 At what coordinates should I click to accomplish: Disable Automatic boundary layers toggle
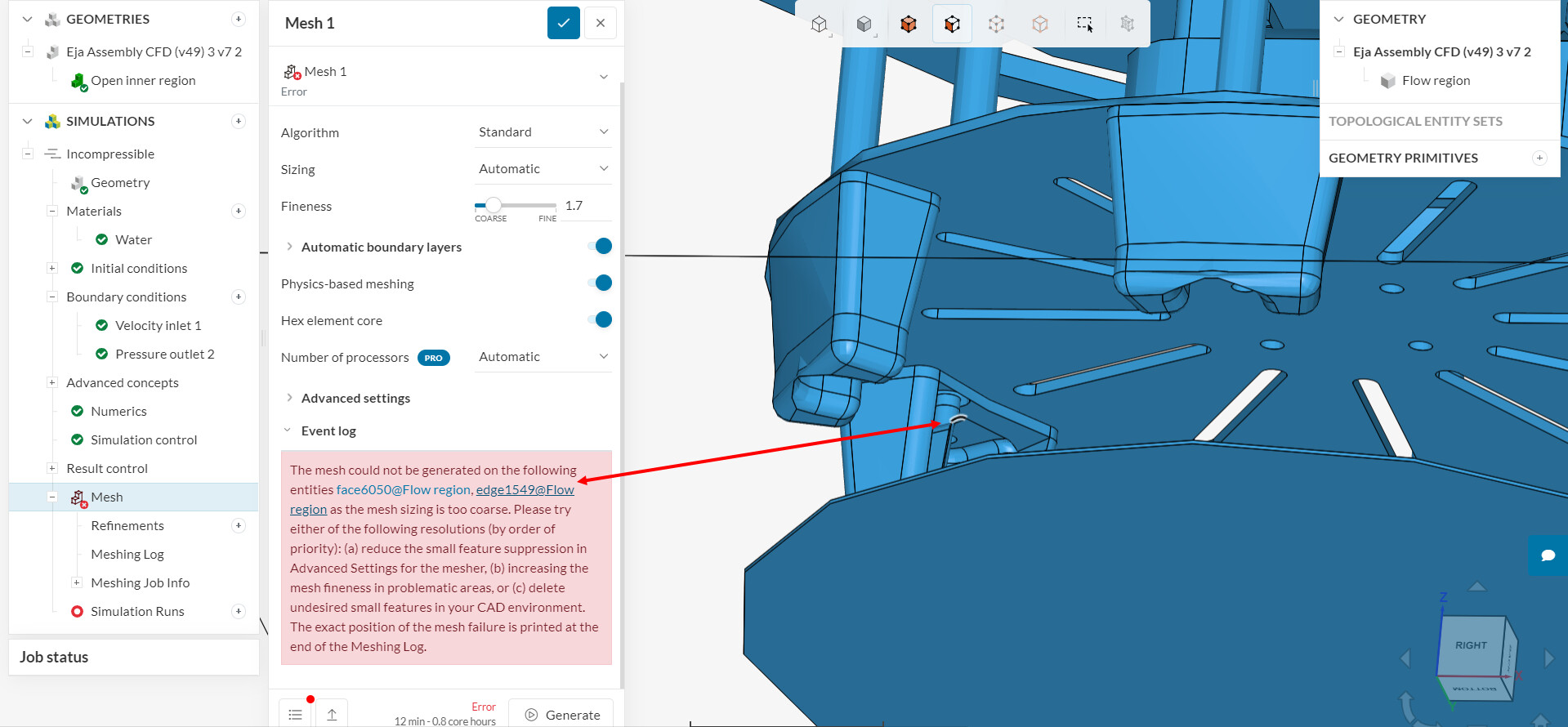coord(600,247)
